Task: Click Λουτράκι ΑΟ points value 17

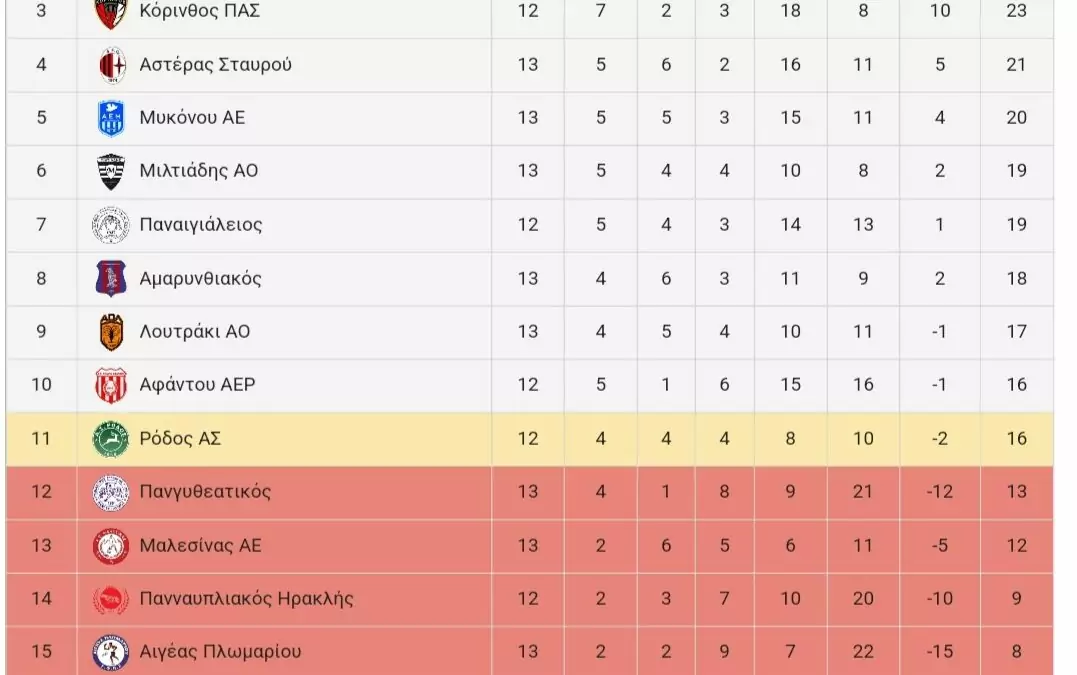Action: (1016, 331)
